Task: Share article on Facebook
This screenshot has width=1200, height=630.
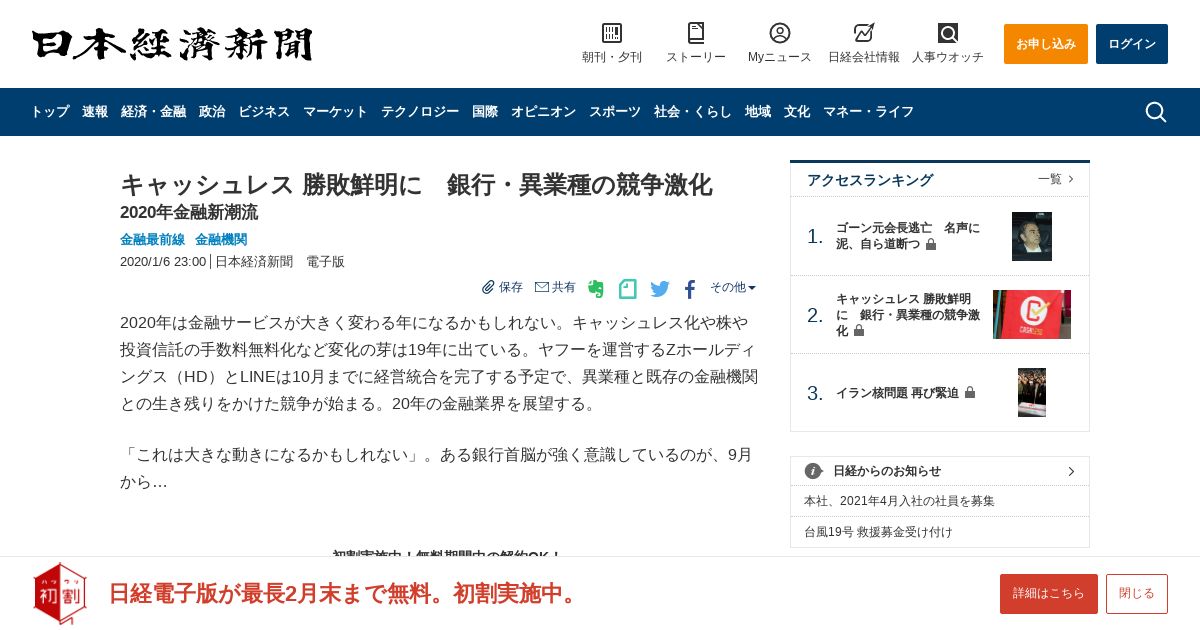Action: 690,289
